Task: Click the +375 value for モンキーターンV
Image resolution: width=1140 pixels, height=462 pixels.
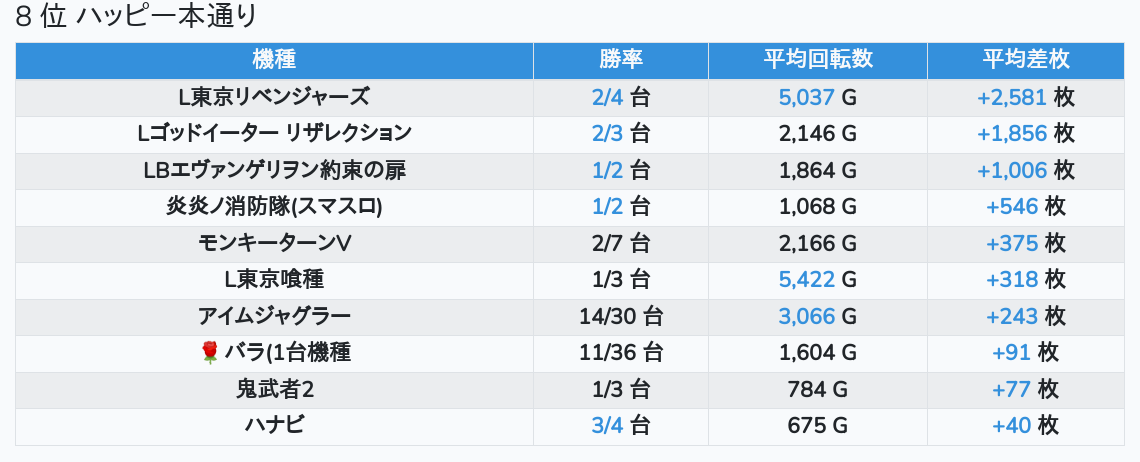Action: point(1011,243)
